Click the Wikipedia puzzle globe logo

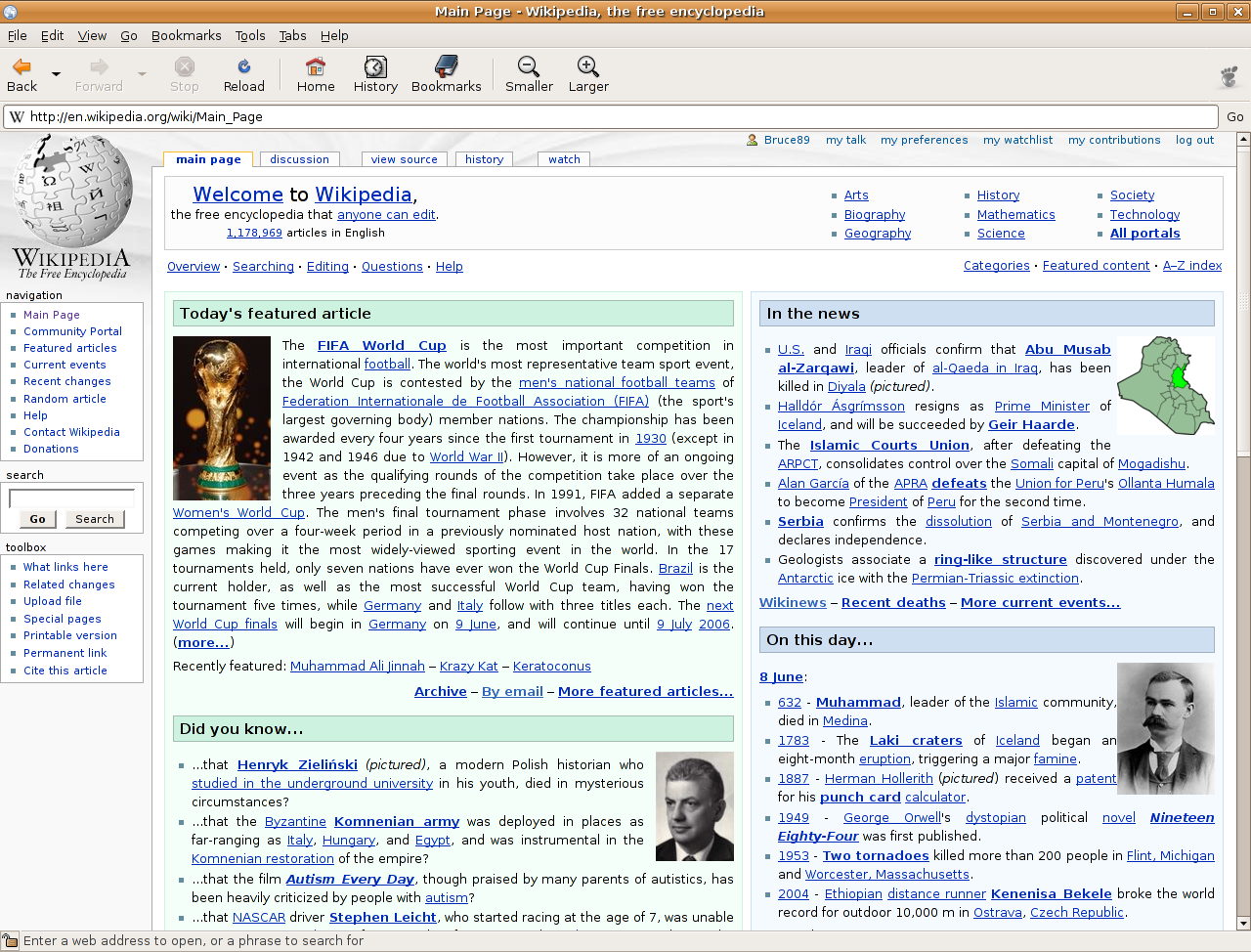pyautogui.click(x=73, y=191)
